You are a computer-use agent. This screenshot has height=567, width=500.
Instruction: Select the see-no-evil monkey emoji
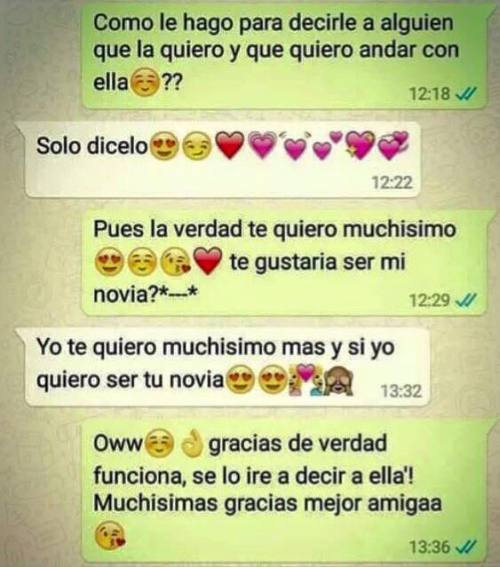point(337,380)
